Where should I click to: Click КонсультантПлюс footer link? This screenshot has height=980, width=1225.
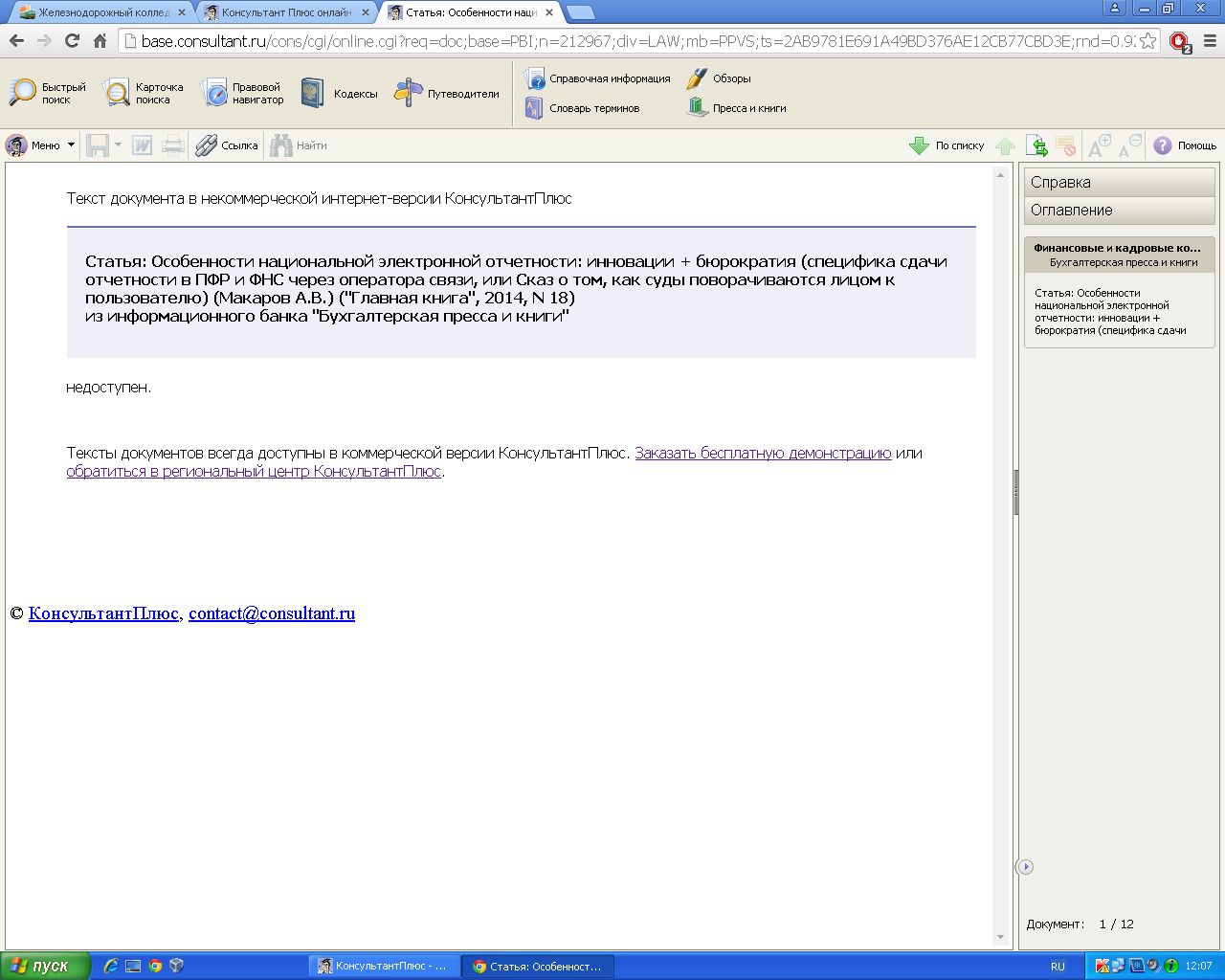click(x=103, y=613)
